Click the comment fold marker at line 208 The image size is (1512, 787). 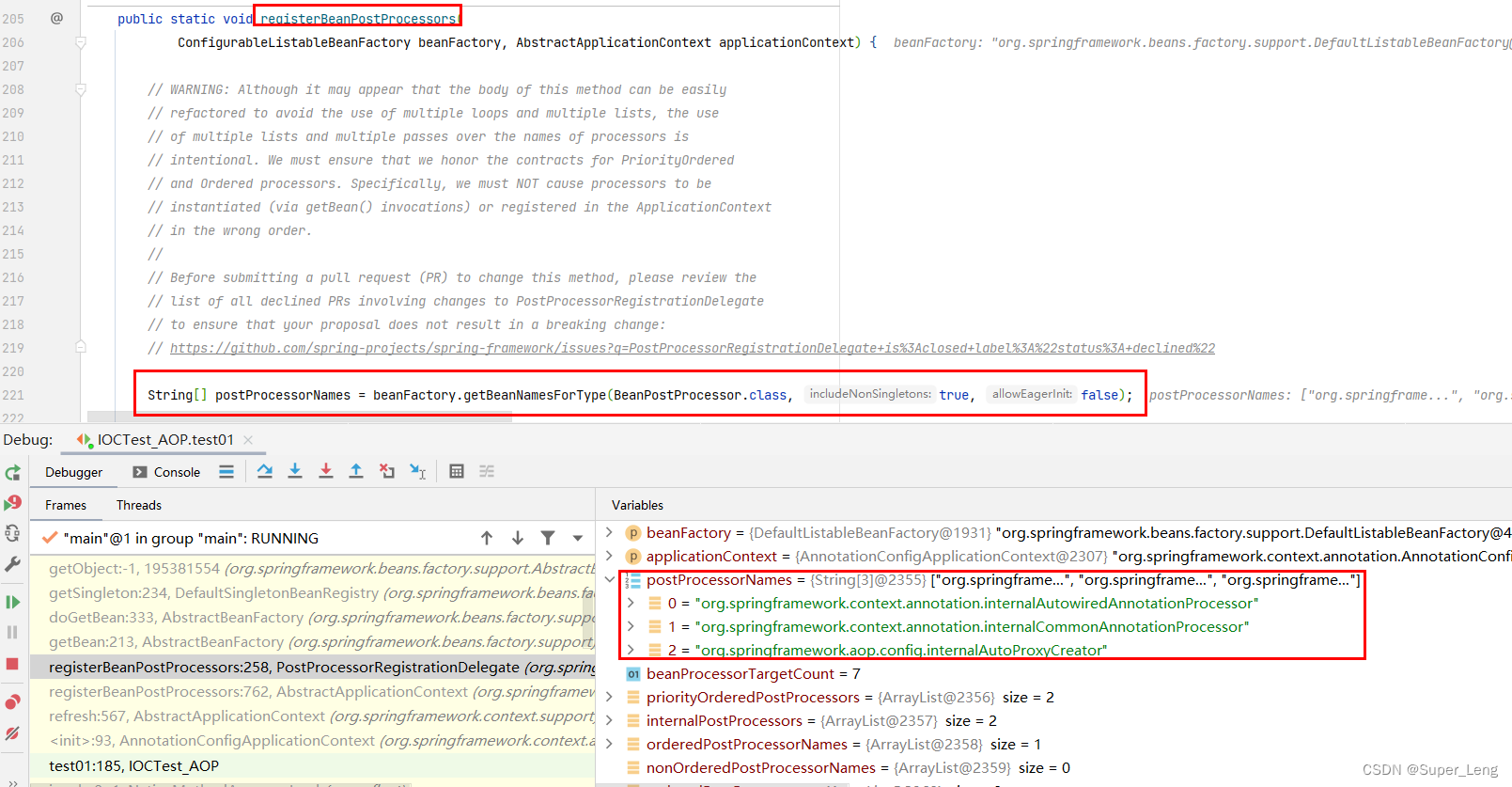pyautogui.click(x=81, y=89)
